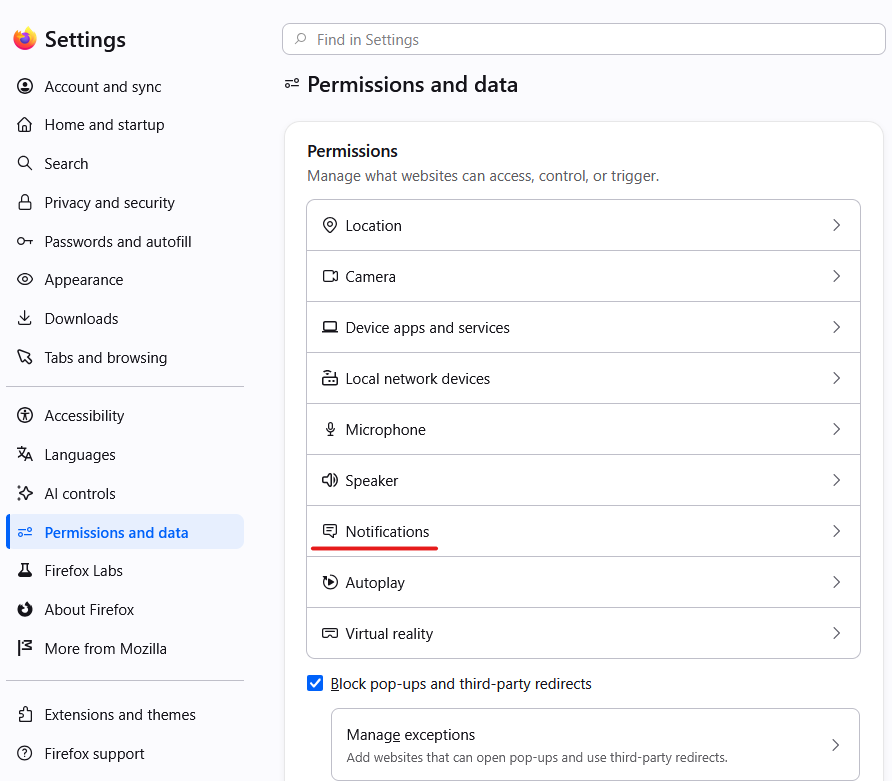This screenshot has width=892, height=781.
Task: Click the Extensions and themes puzzle icon
Action: (24, 714)
